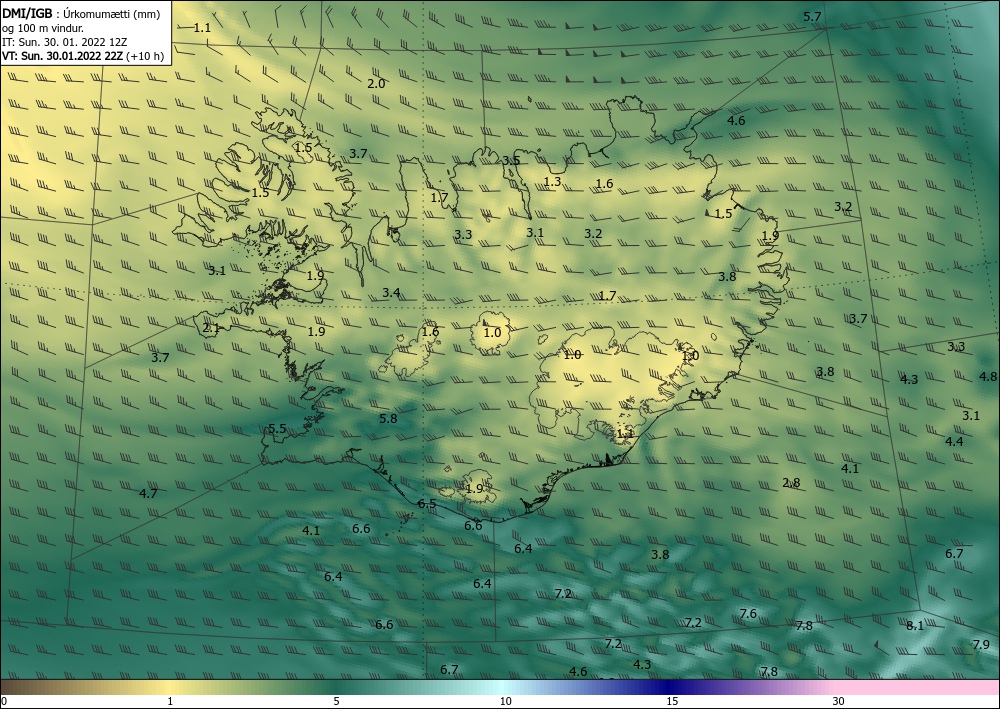Click the 'og 100 m vindur.' legend line
The height and width of the screenshot is (709, 1000).
point(43,28)
